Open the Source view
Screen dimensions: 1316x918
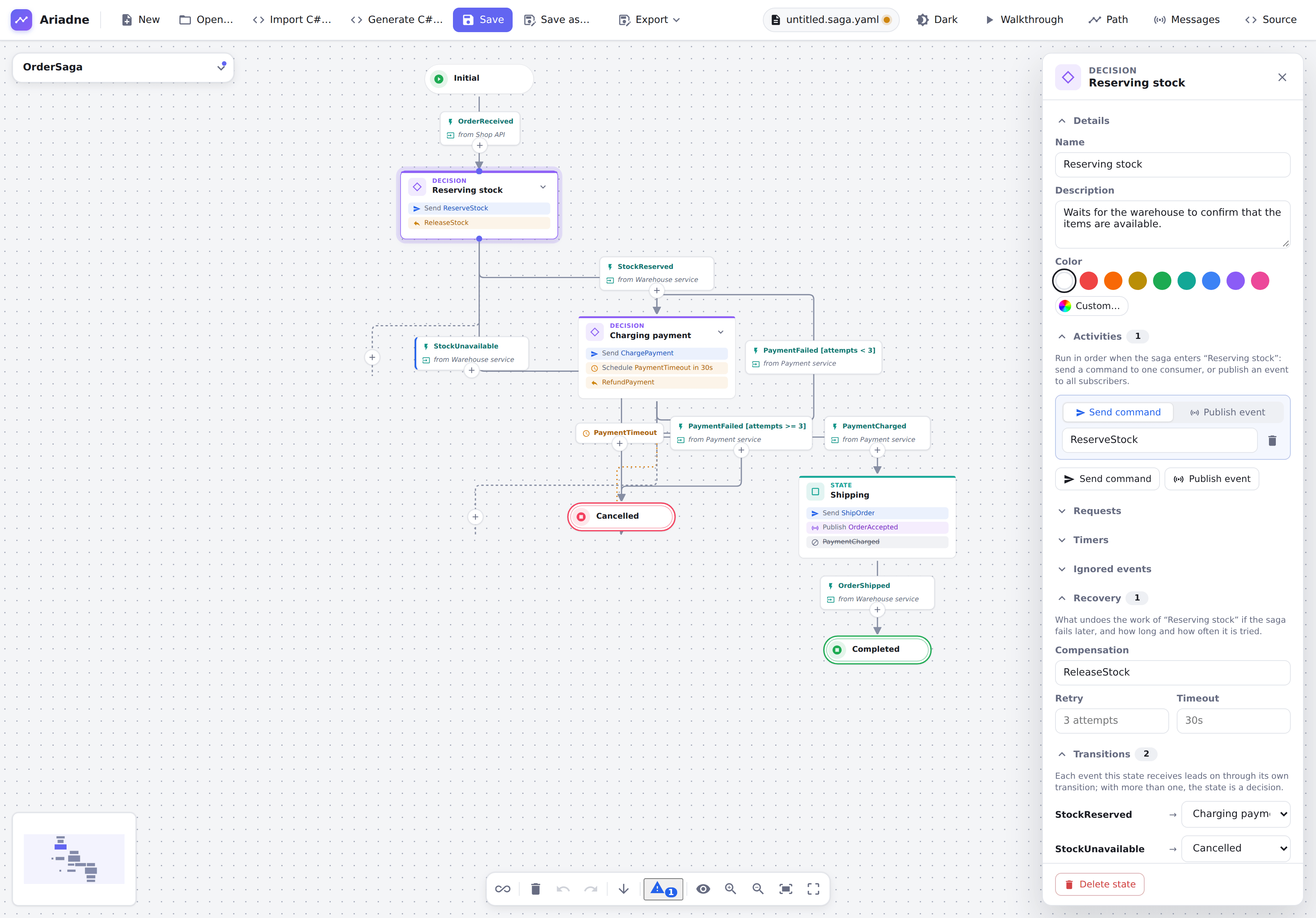[x=1271, y=20]
